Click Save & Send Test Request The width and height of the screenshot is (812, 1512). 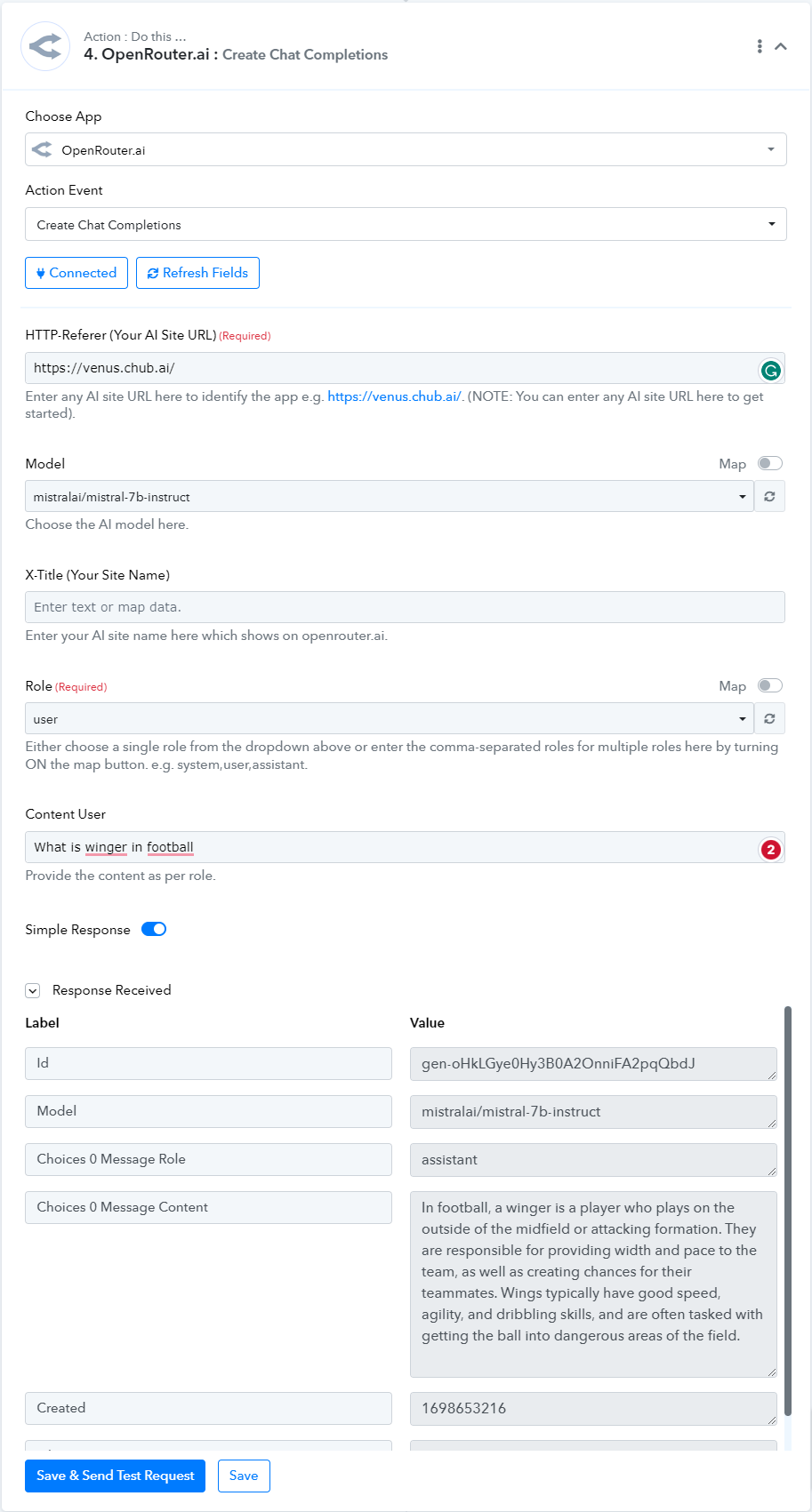point(116,1476)
